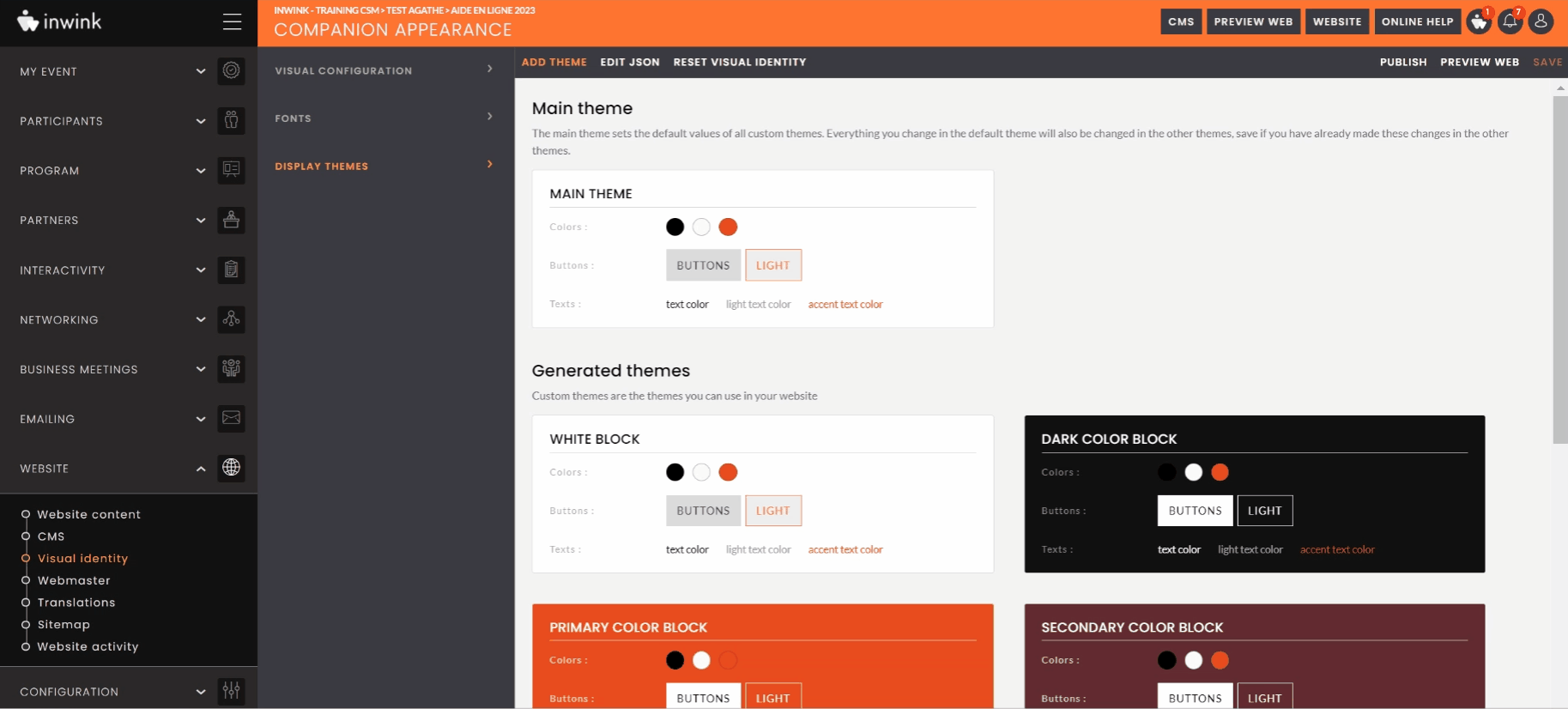
Task: Click the Online Help header button
Action: (x=1418, y=21)
